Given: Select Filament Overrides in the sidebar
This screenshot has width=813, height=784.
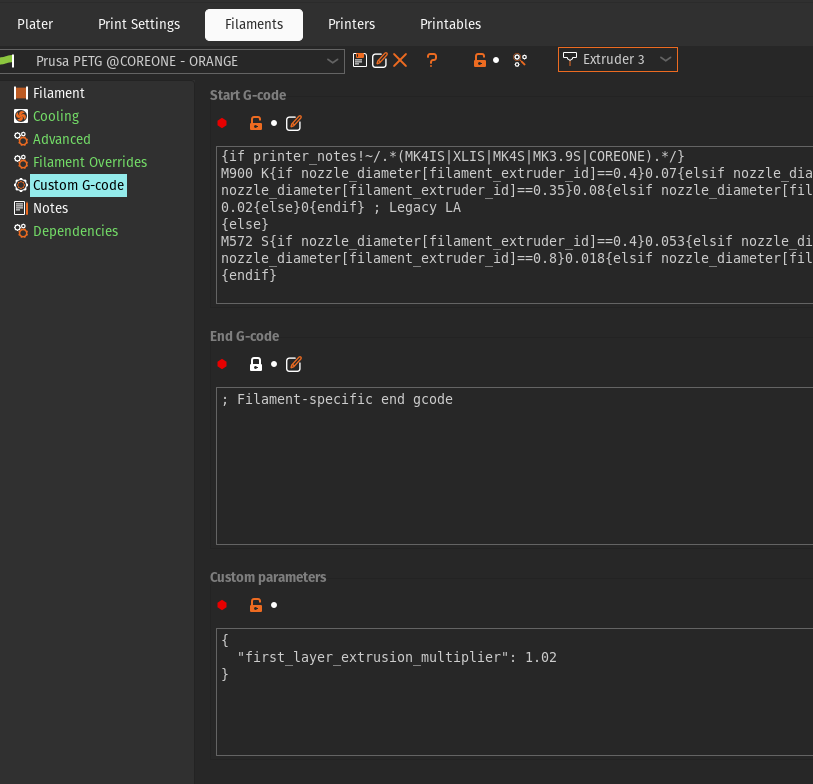Looking at the screenshot, I should click(x=89, y=162).
